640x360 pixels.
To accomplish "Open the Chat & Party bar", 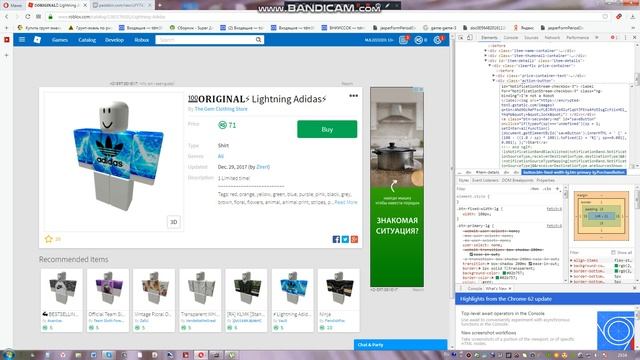I will click(400, 345).
